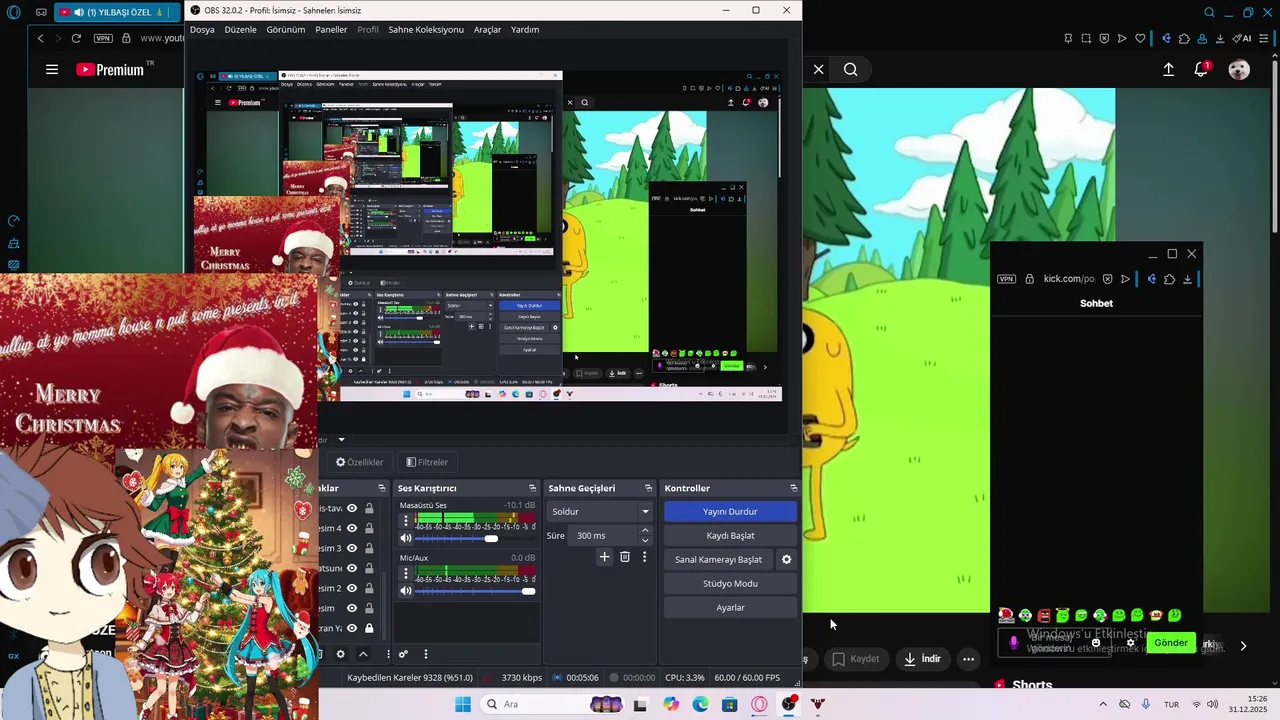This screenshot has width=1280, height=720.
Task: Open emoji picker in Kick chat box
Action: coord(1095,643)
